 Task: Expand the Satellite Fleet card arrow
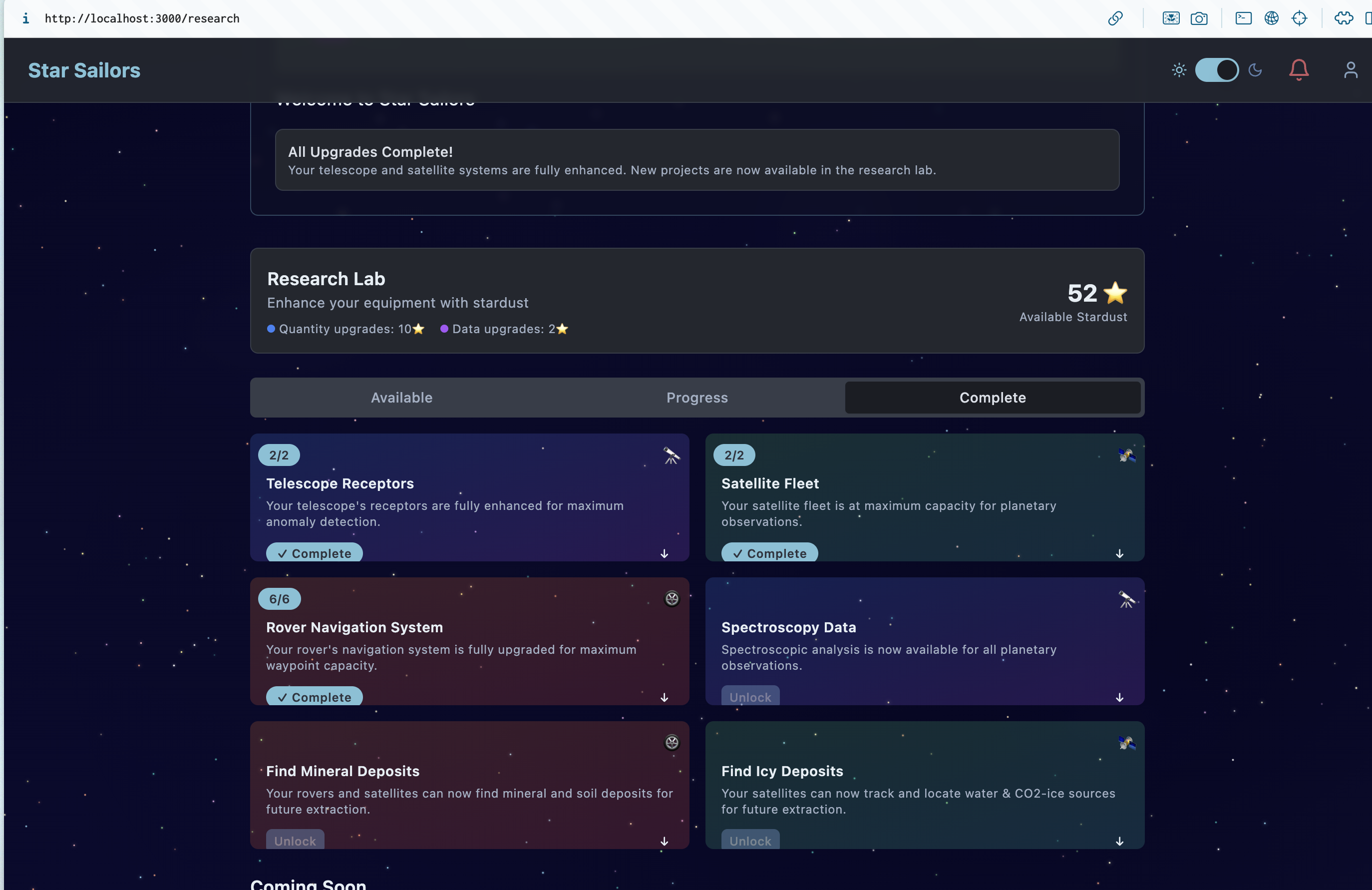[x=1119, y=554]
